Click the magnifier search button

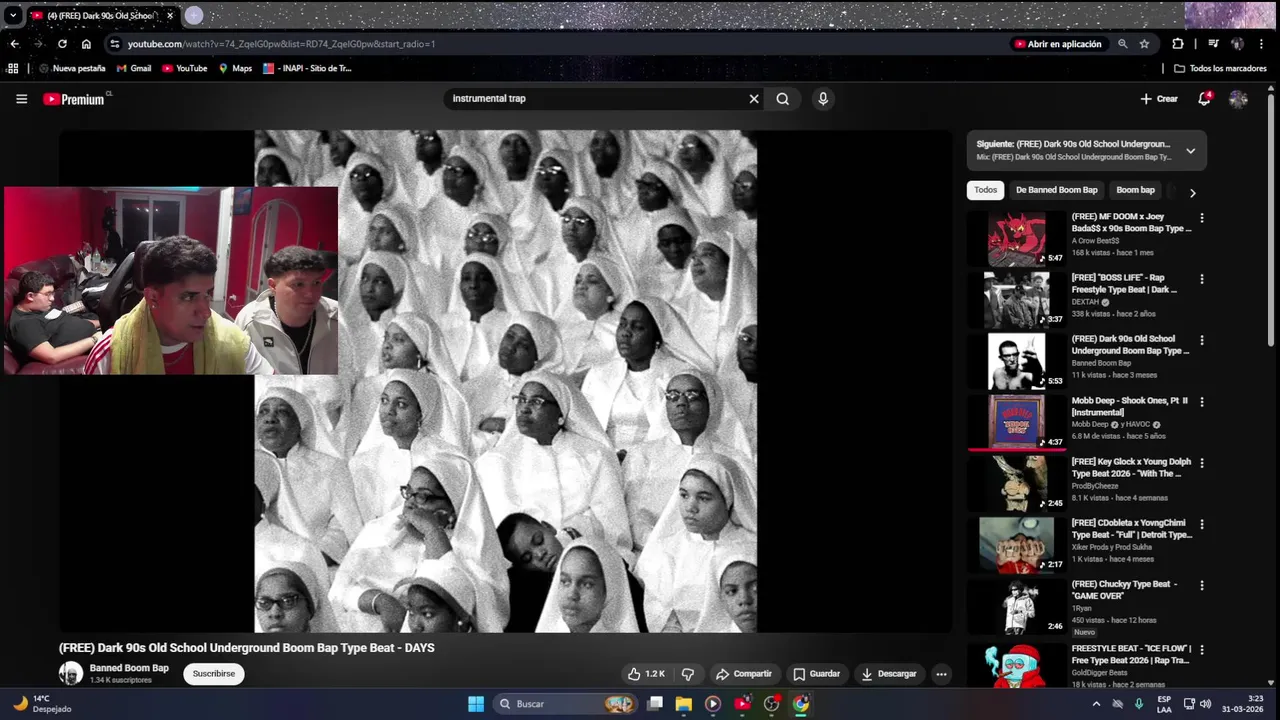pos(783,99)
